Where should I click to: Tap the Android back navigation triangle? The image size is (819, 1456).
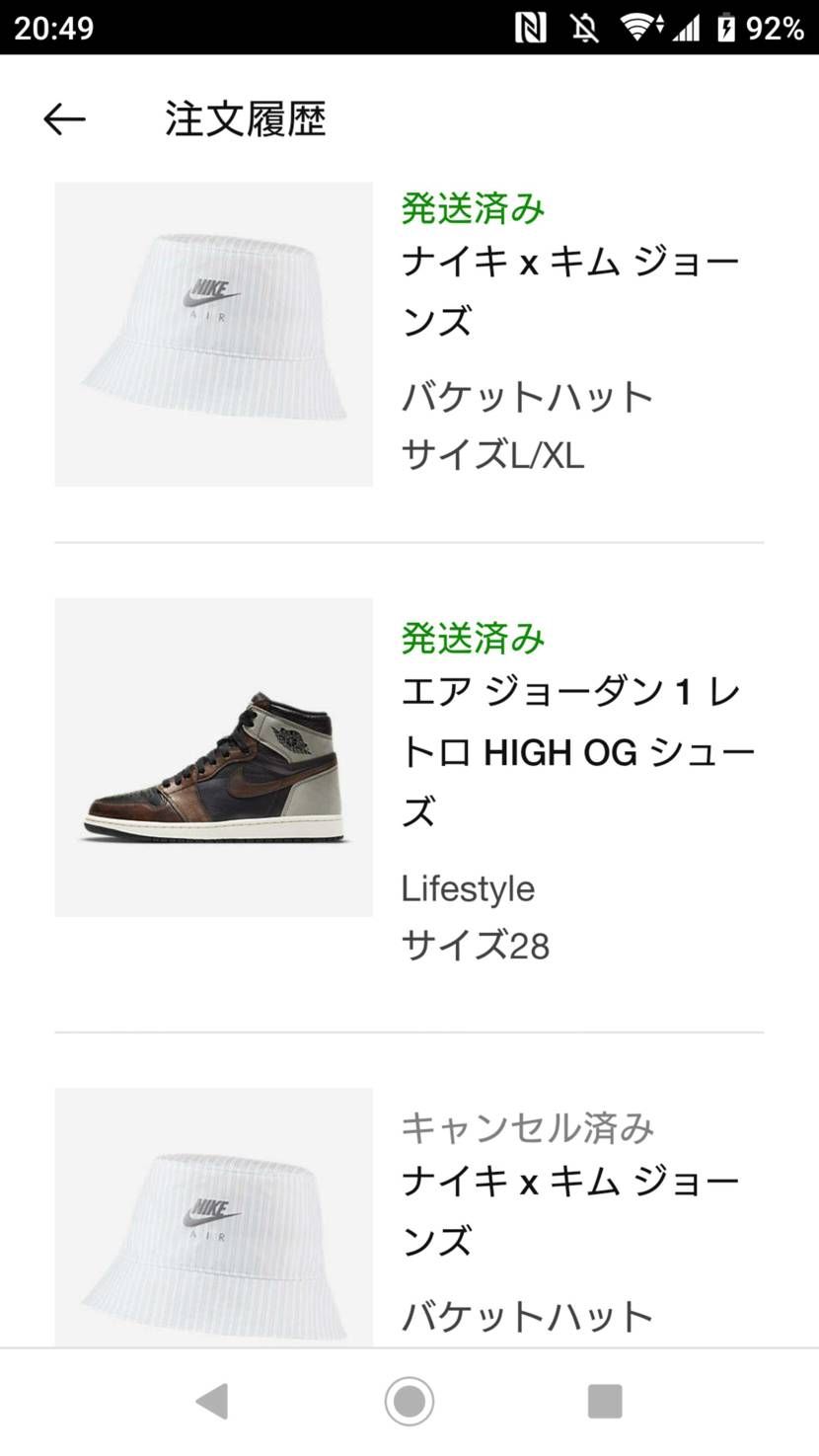point(212,1401)
